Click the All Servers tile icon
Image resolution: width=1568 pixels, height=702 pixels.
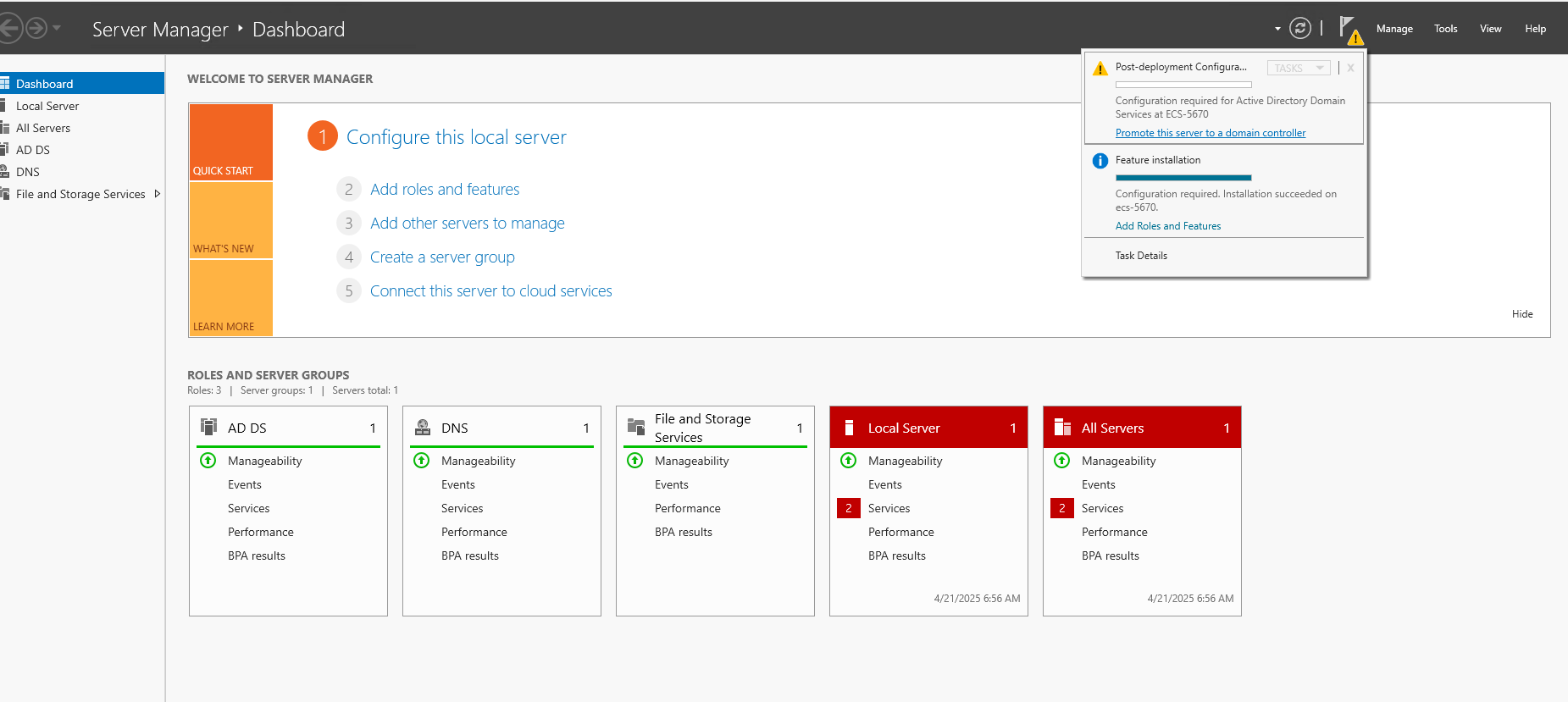(x=1062, y=428)
